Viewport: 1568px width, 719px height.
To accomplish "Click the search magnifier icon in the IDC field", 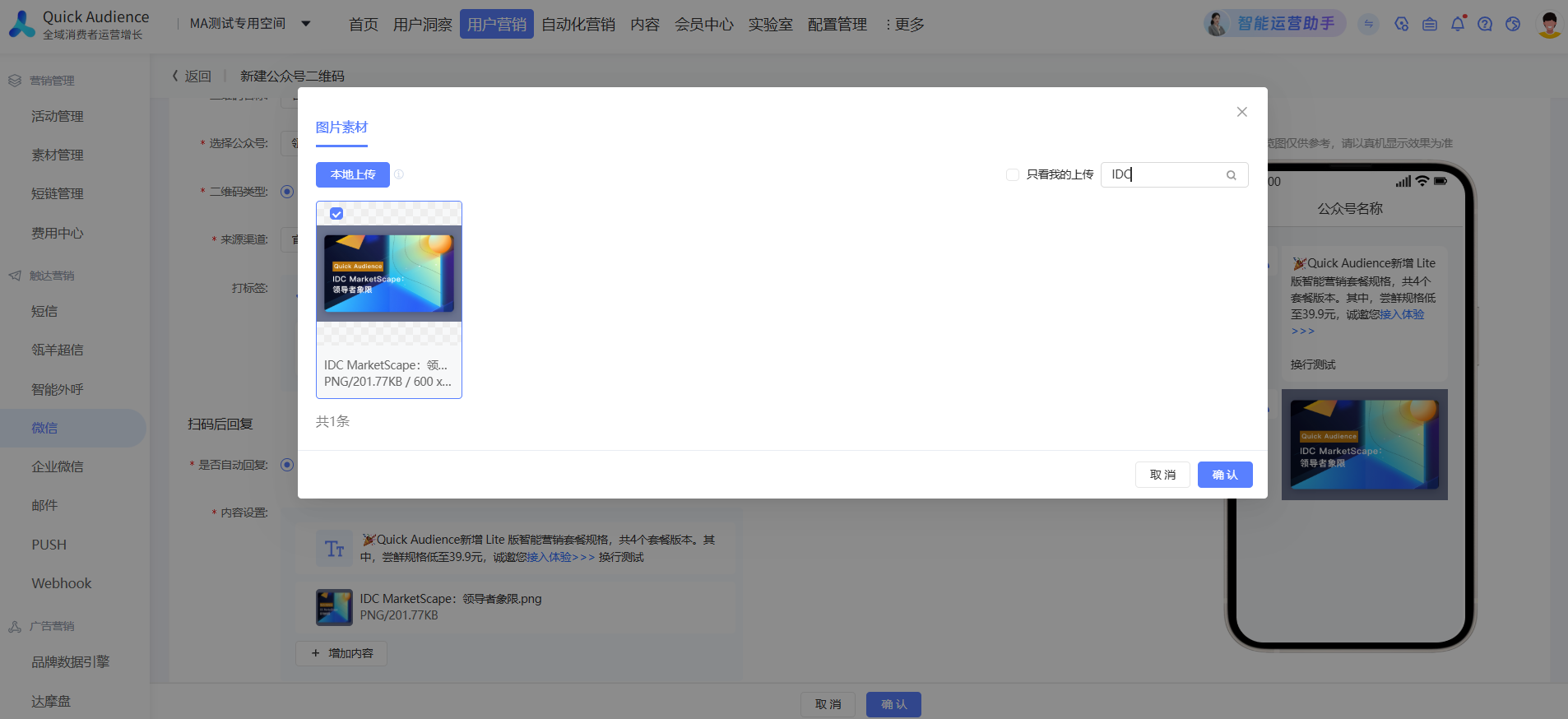I will [x=1232, y=175].
